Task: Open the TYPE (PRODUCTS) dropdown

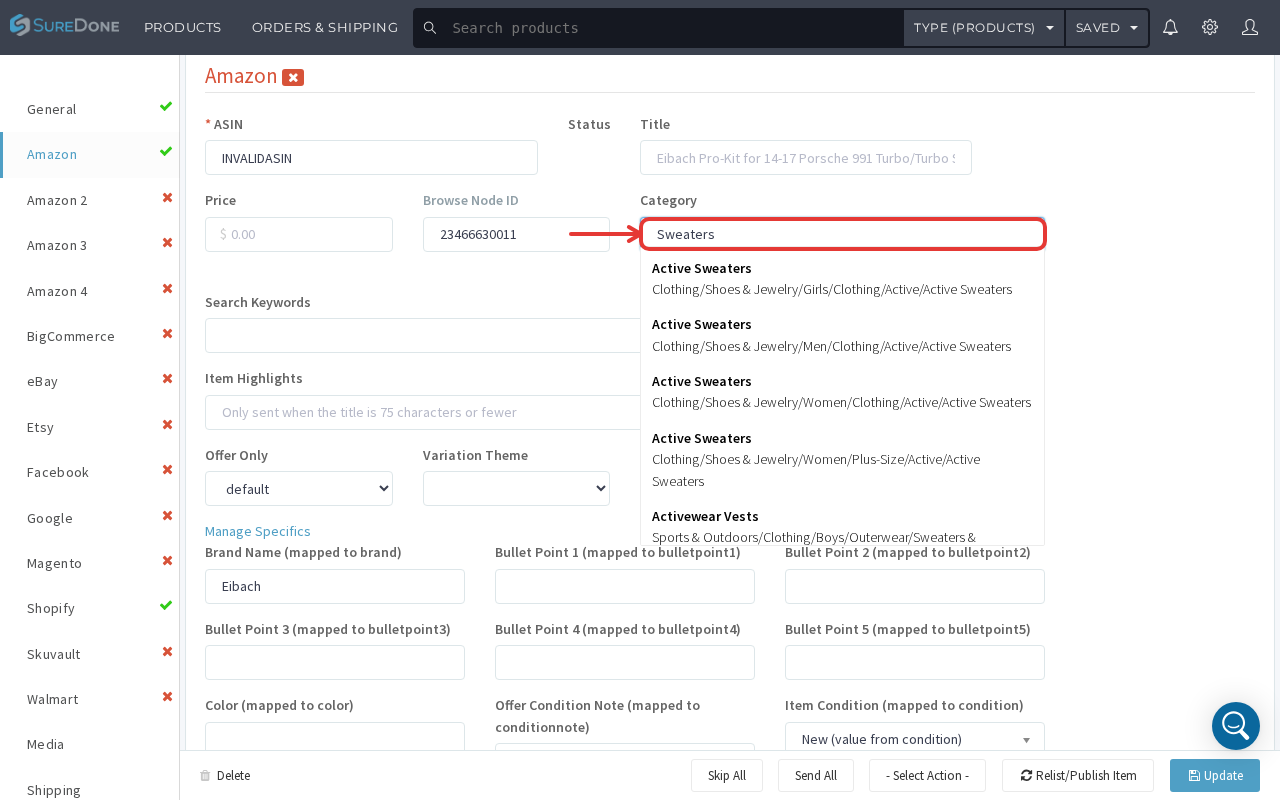Action: [984, 28]
